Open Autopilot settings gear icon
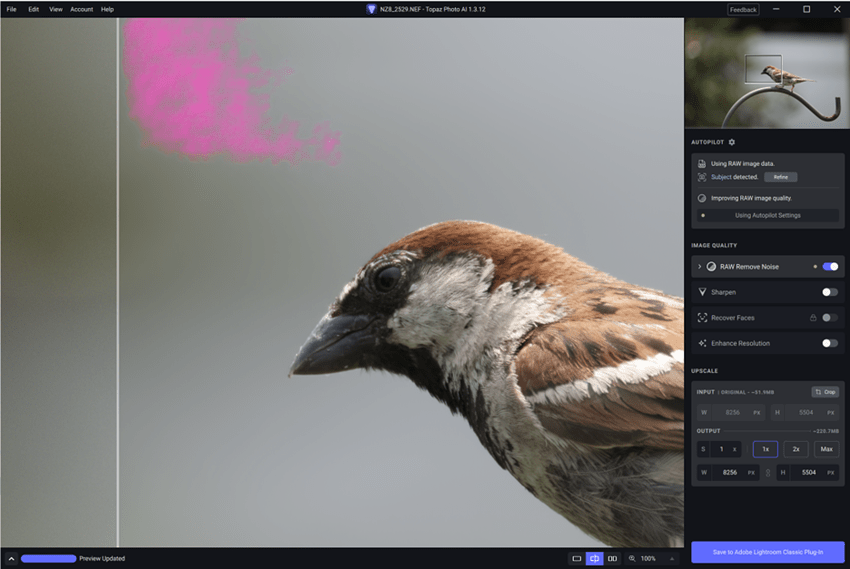 pos(731,142)
